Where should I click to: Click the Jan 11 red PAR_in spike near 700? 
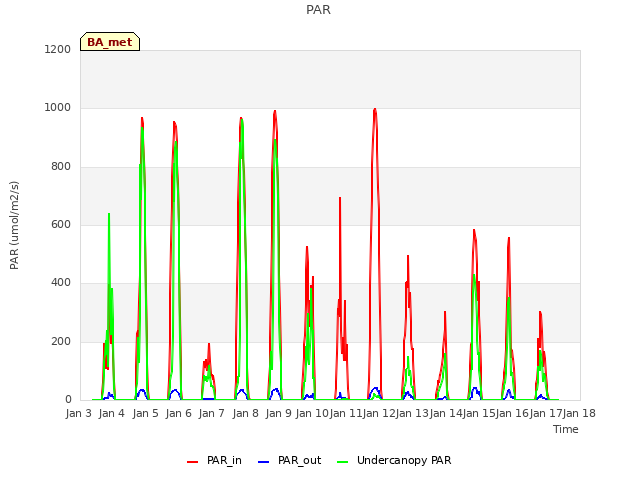(340, 198)
